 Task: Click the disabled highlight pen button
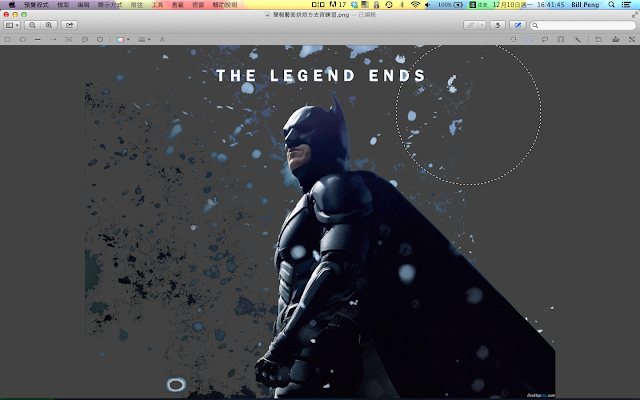(x=471, y=25)
